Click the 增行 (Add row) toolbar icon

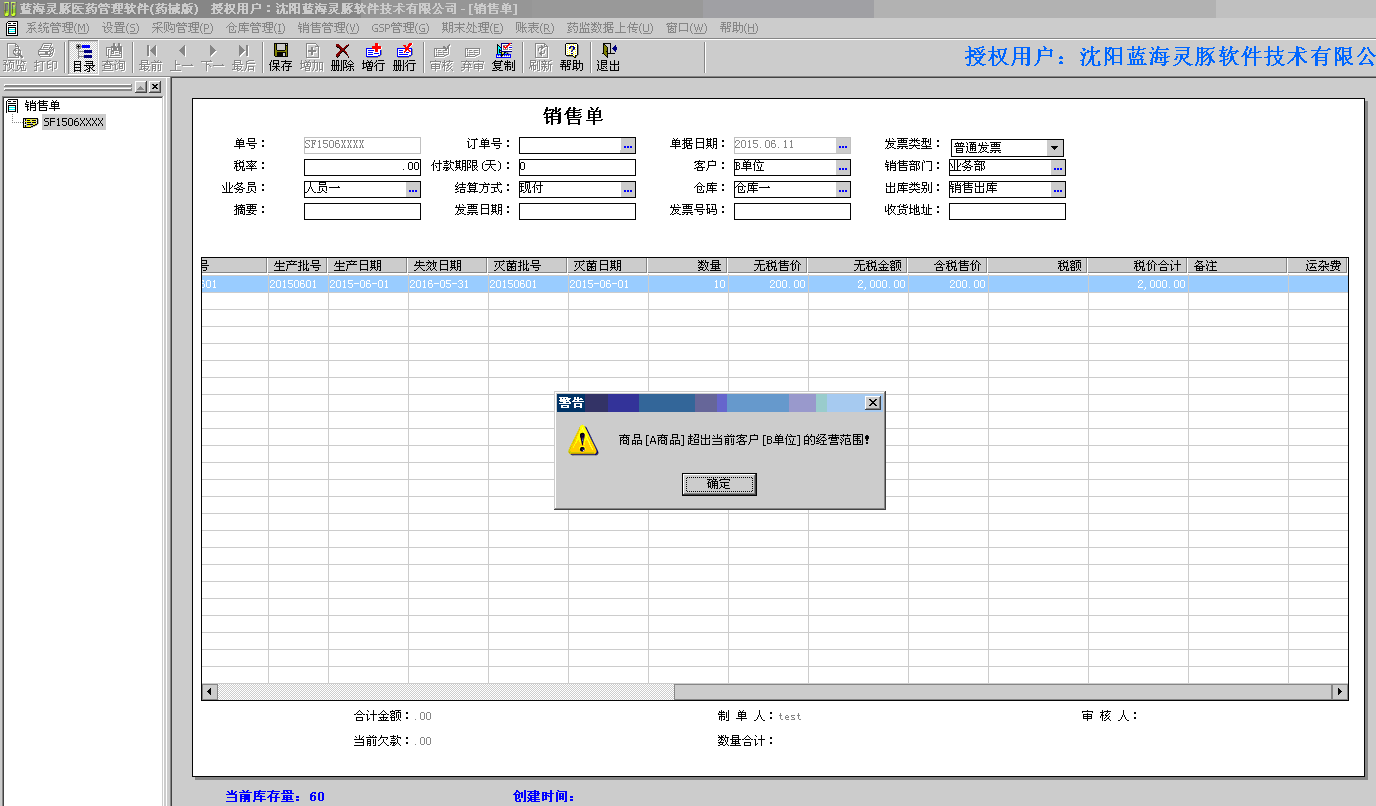pyautogui.click(x=373, y=57)
